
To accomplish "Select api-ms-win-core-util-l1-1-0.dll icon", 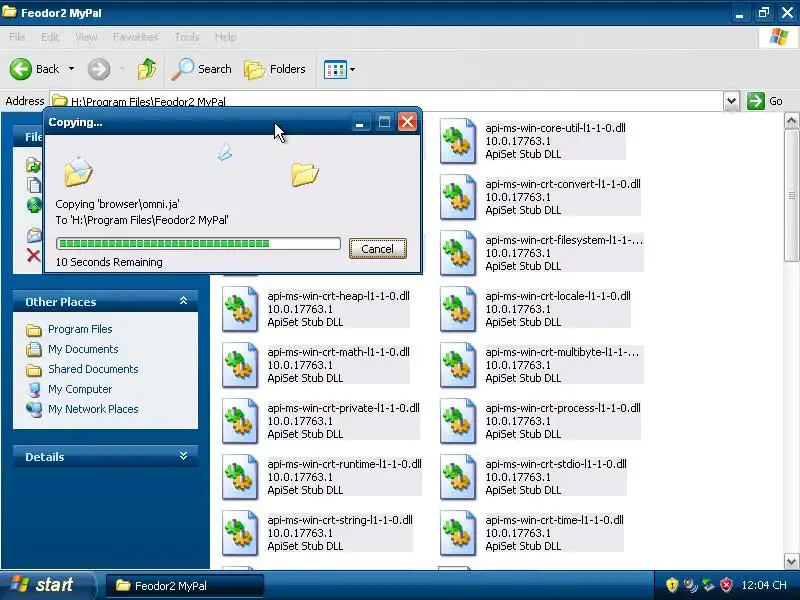I will (x=458, y=141).
